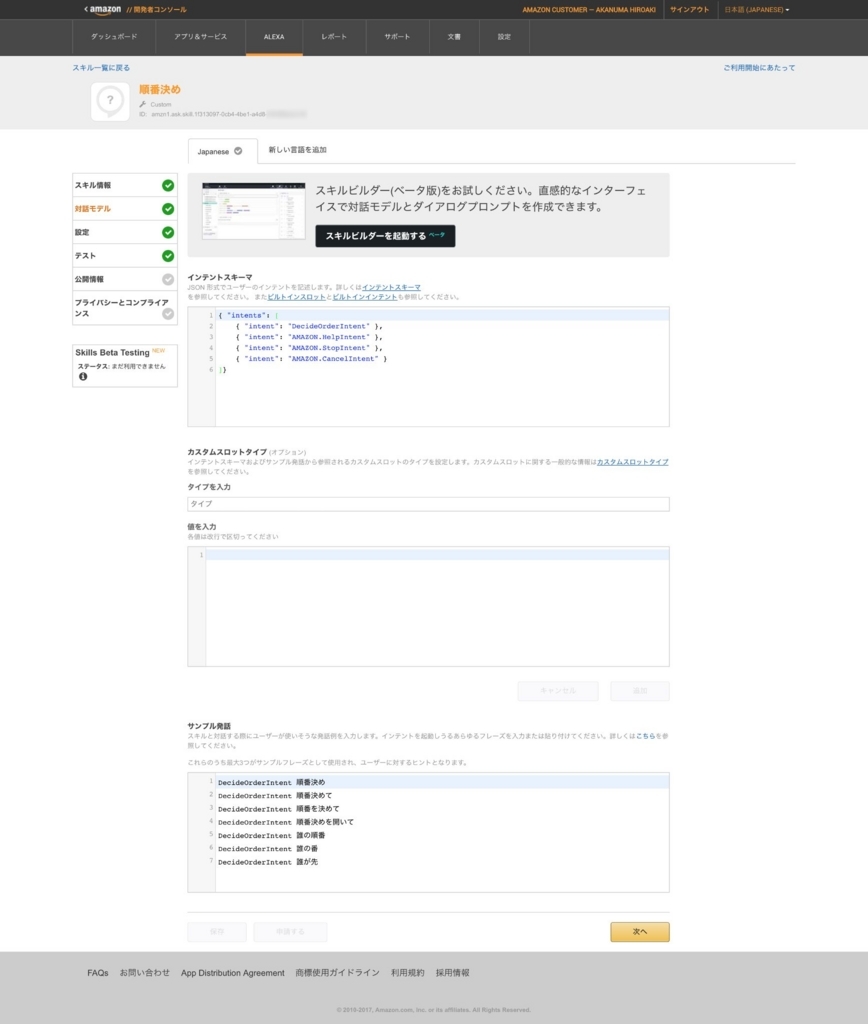This screenshot has width=868, height=1024.
Task: Open 公開情報 sidebar section
Action: pos(125,280)
